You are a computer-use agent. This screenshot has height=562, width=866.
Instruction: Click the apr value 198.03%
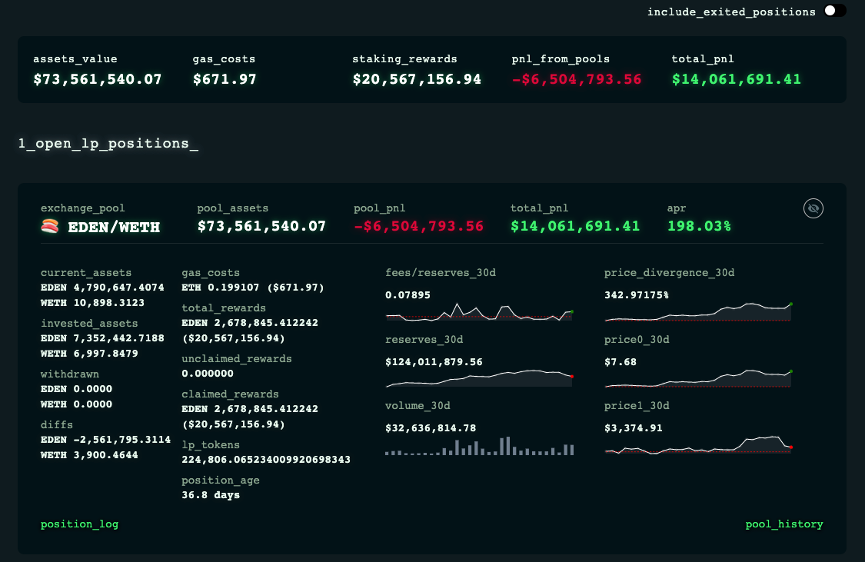tap(699, 226)
